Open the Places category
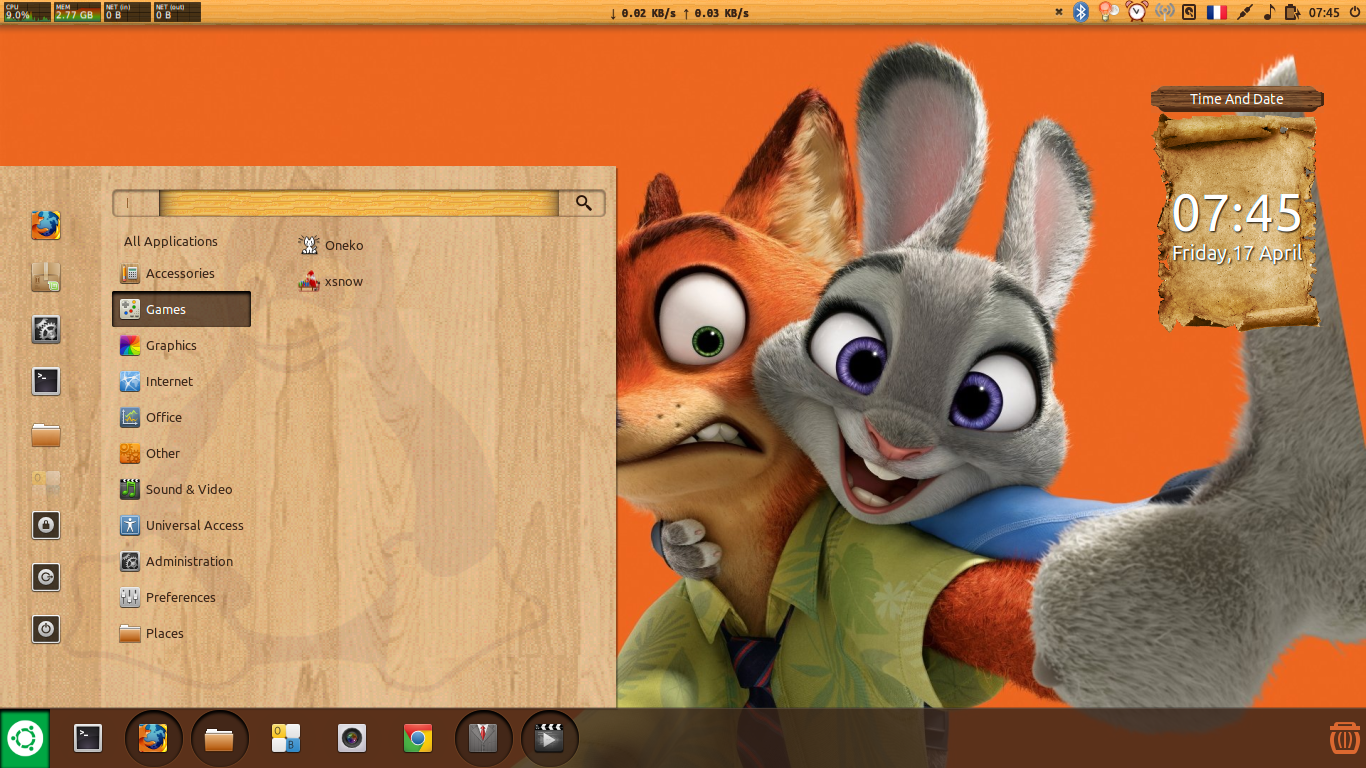 (x=181, y=633)
